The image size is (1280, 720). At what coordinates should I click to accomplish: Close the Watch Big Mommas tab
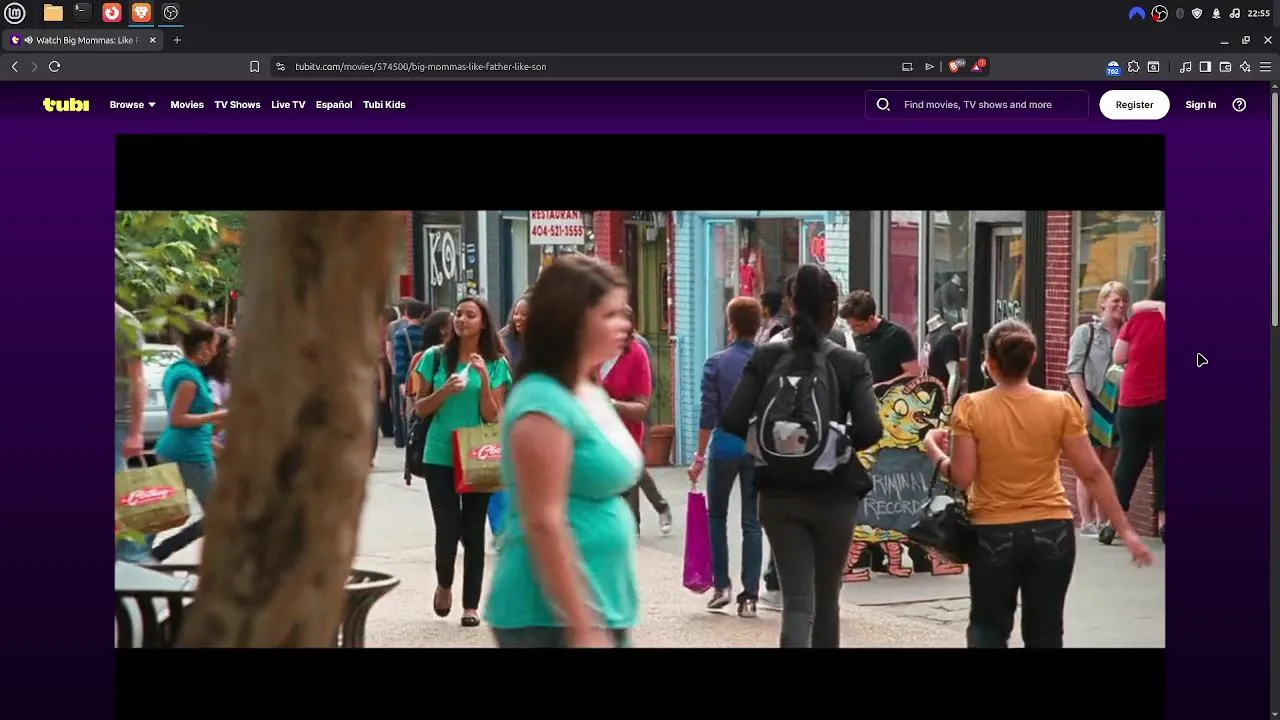153,40
